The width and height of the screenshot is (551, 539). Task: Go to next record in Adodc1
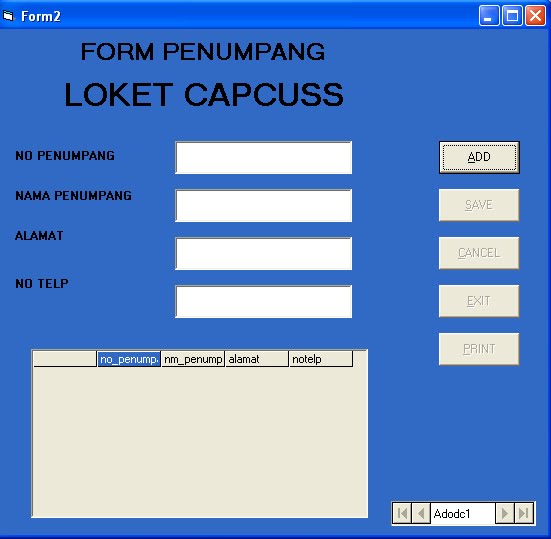click(505, 513)
